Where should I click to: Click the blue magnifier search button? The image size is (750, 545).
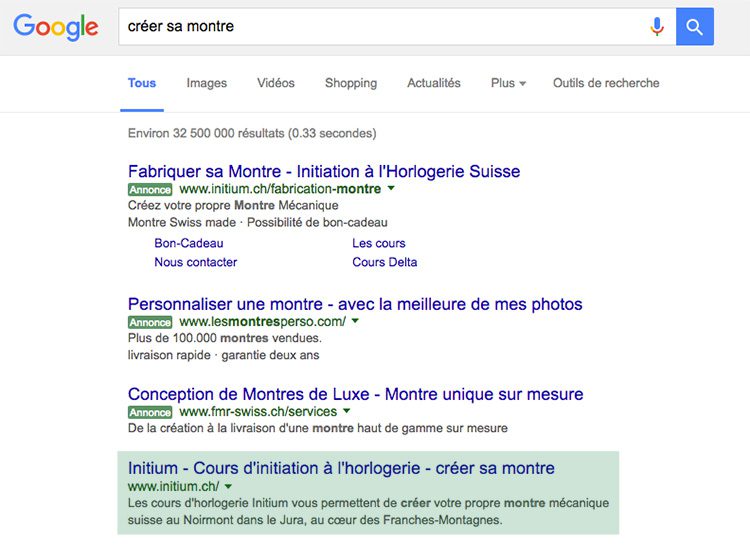[695, 27]
